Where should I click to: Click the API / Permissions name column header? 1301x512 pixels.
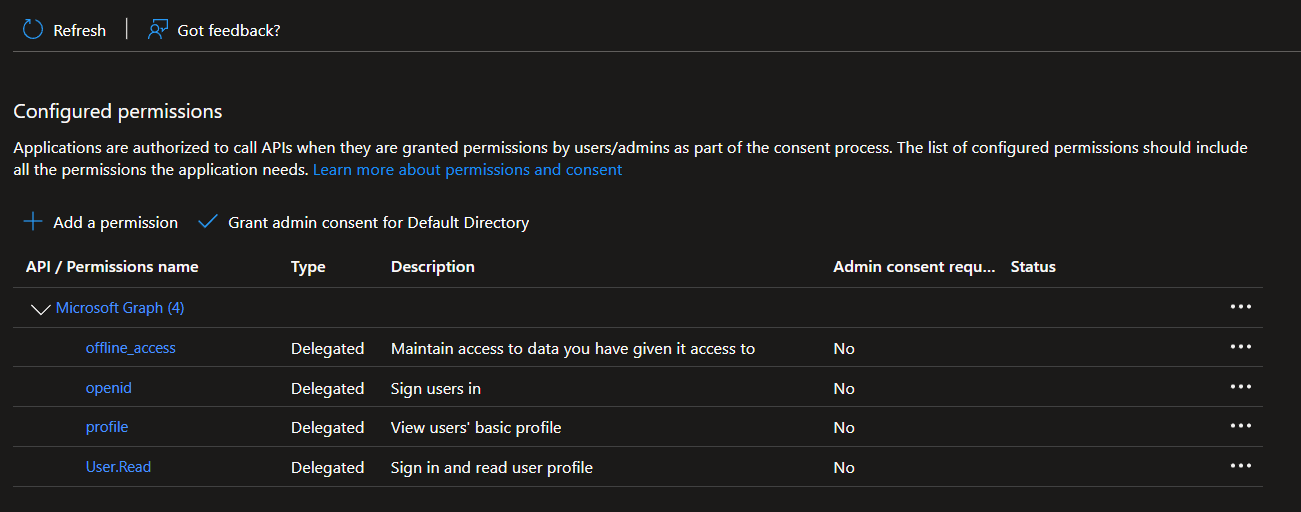pyautogui.click(x=112, y=267)
